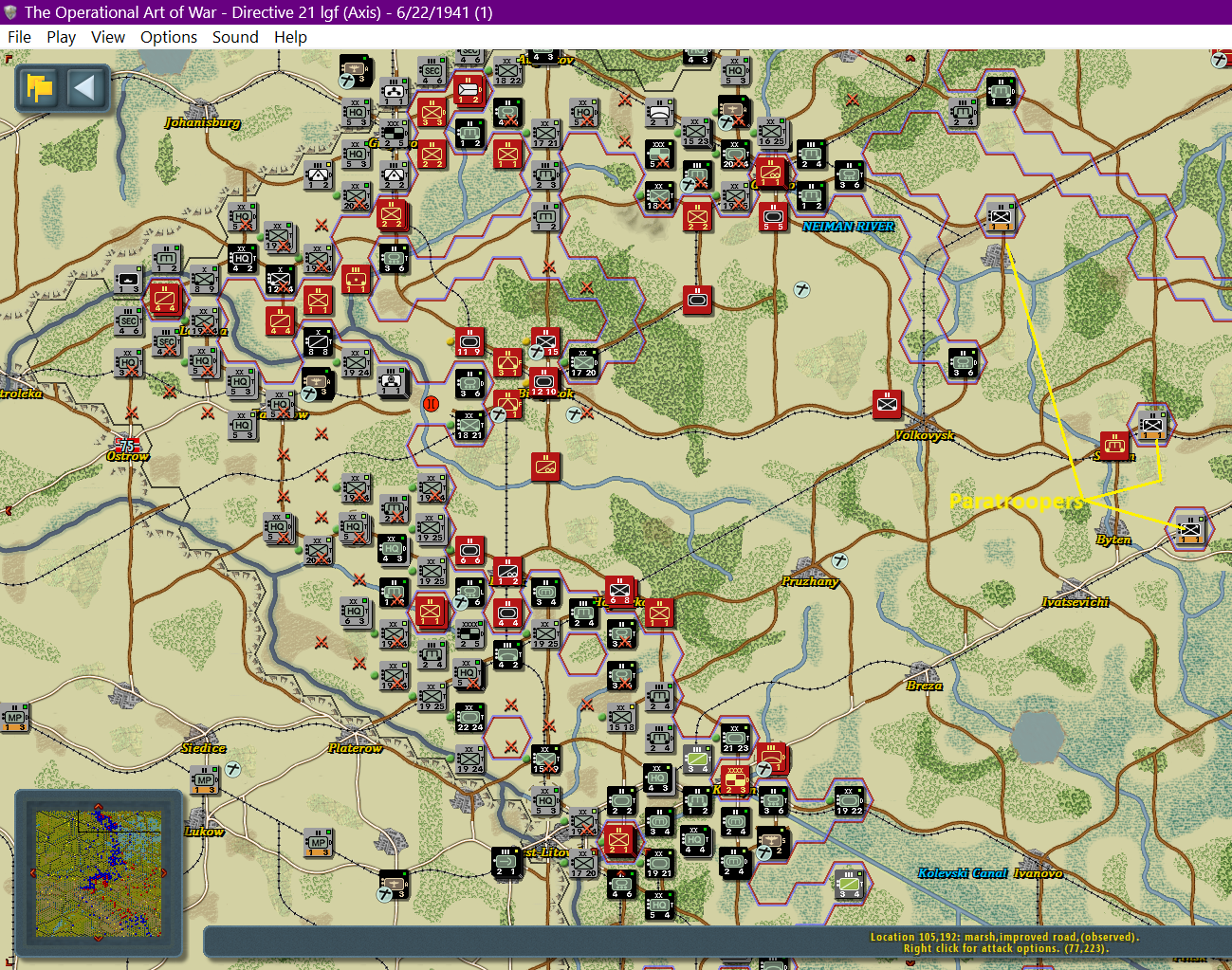The image size is (1232, 970).
Task: Select the red 11-9 armor unit
Action: click(x=469, y=342)
